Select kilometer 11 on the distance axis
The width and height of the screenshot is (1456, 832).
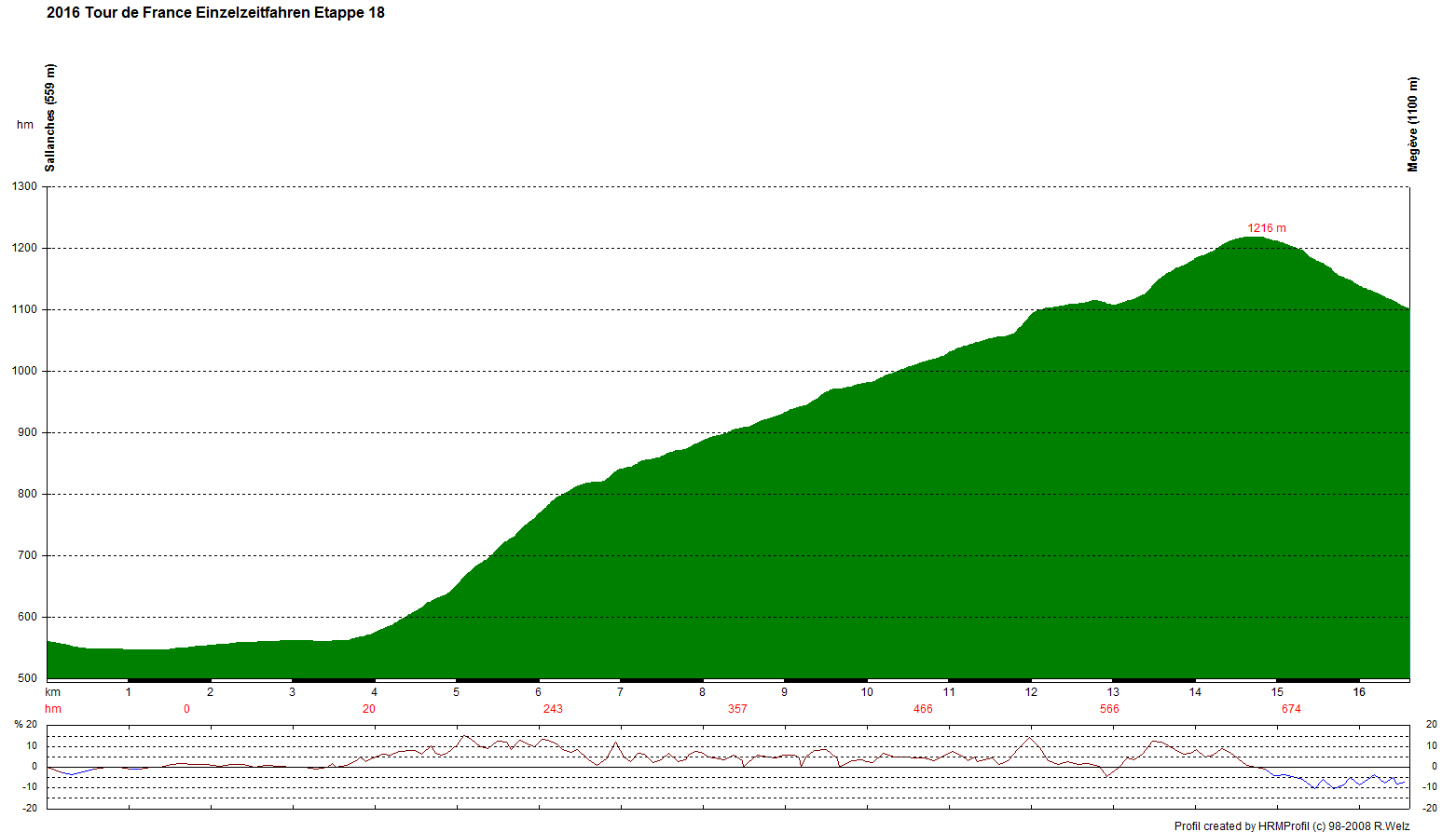click(x=949, y=692)
